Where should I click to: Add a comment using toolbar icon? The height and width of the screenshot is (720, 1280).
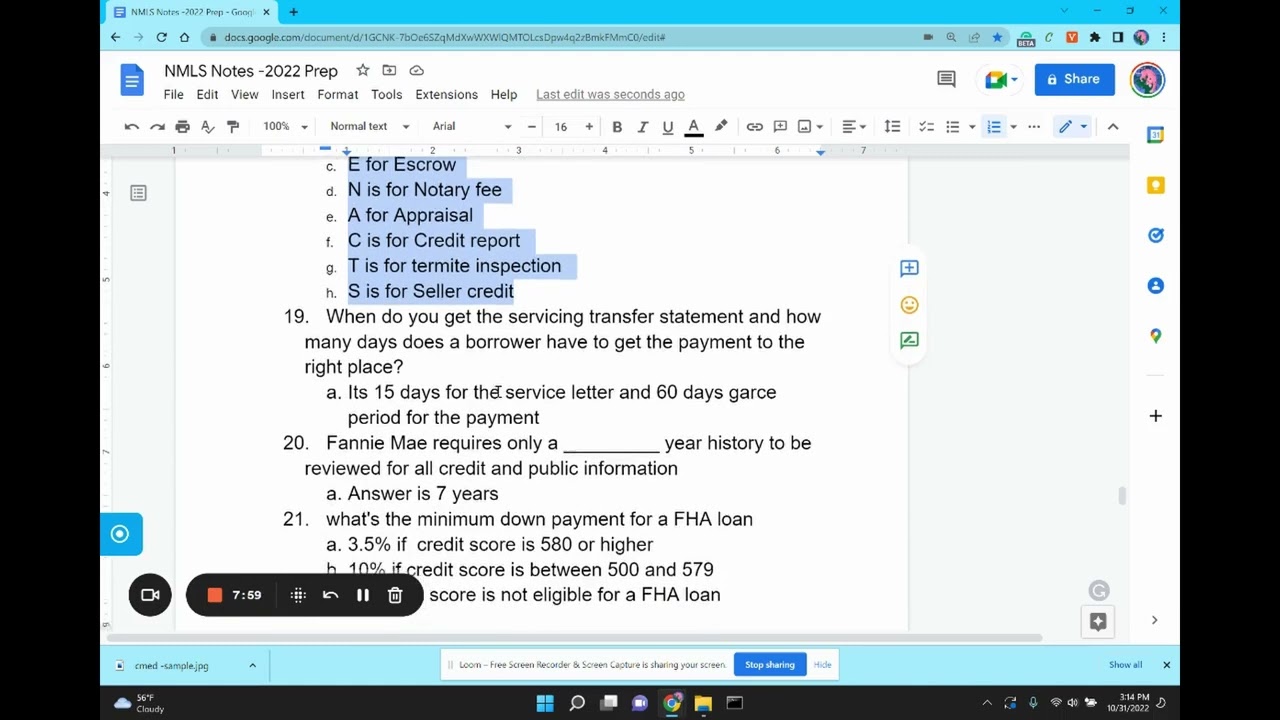point(780,127)
